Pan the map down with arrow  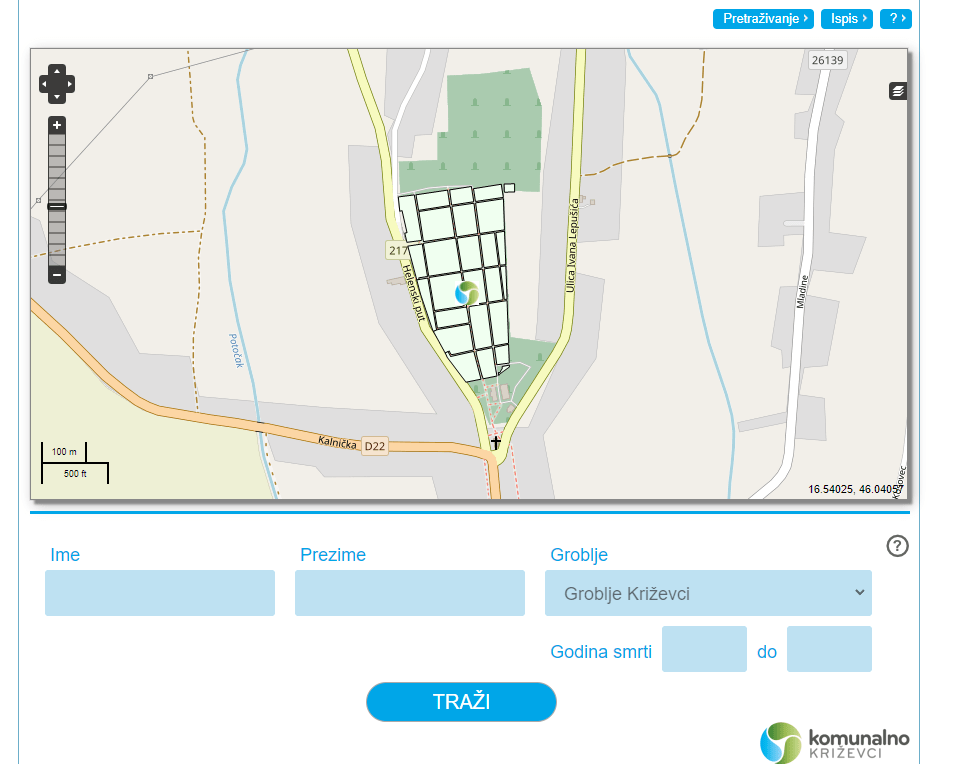pyautogui.click(x=57, y=96)
